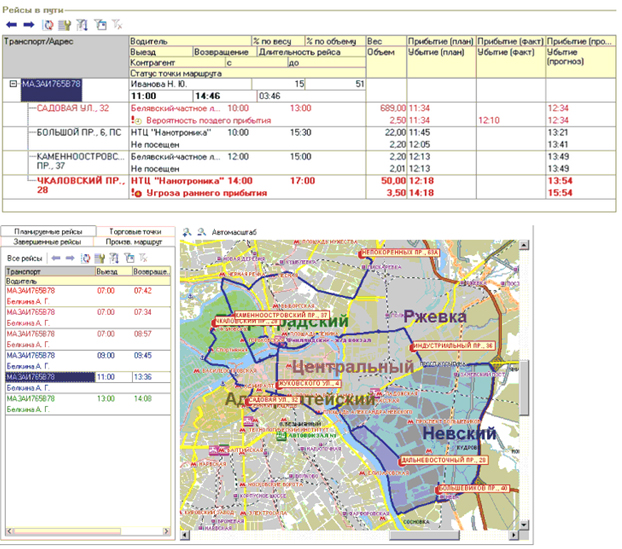Click the left arrow in the top toolbar
The height and width of the screenshot is (549, 622).
(12, 25)
